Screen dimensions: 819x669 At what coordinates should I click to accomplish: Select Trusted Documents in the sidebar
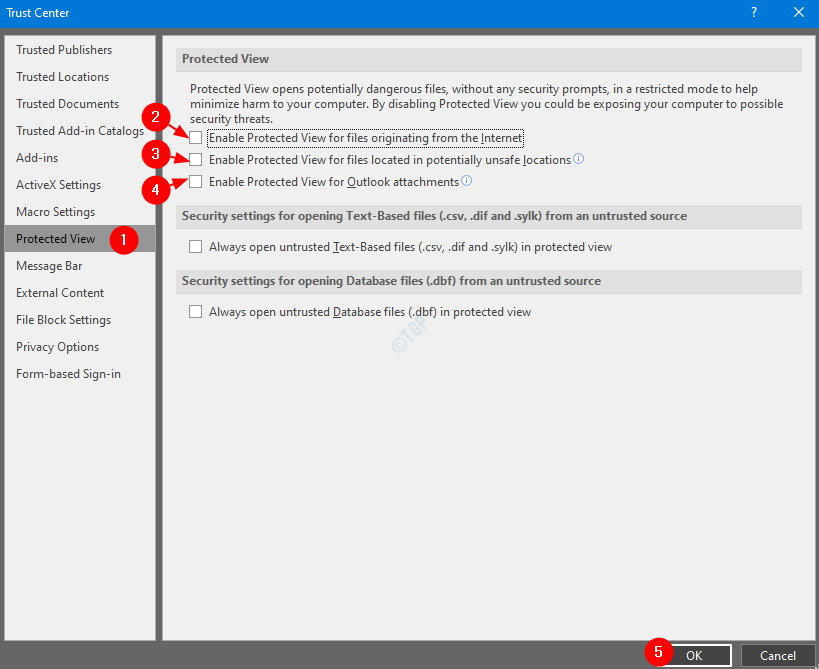67,104
